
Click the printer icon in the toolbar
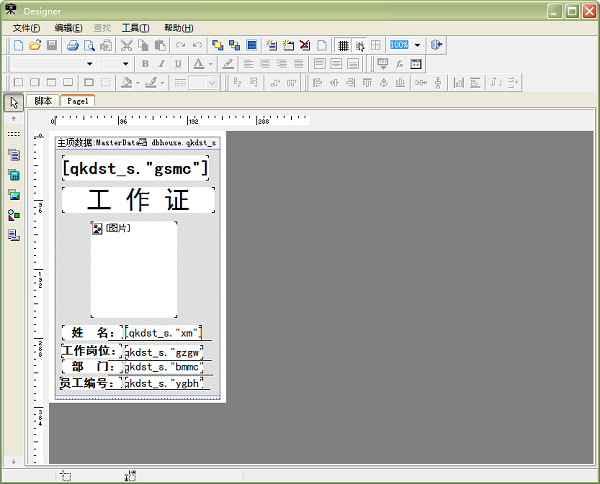(73, 45)
